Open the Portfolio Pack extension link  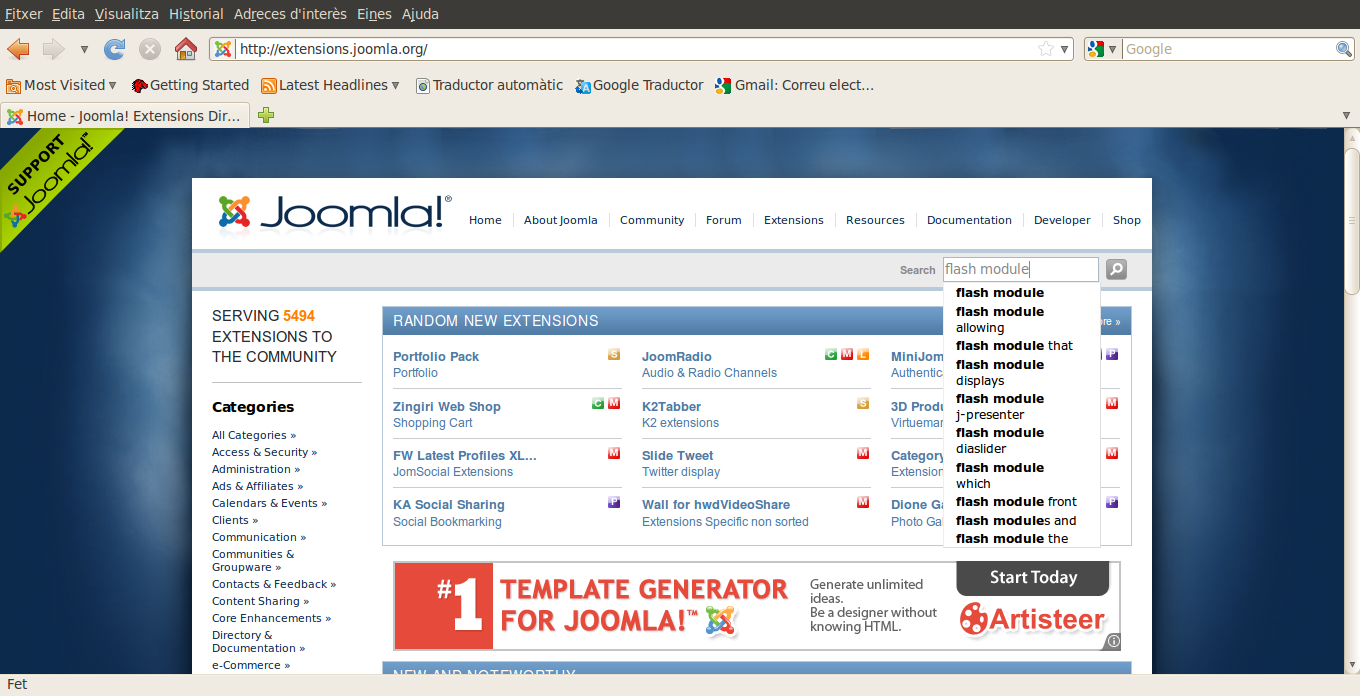pos(436,356)
